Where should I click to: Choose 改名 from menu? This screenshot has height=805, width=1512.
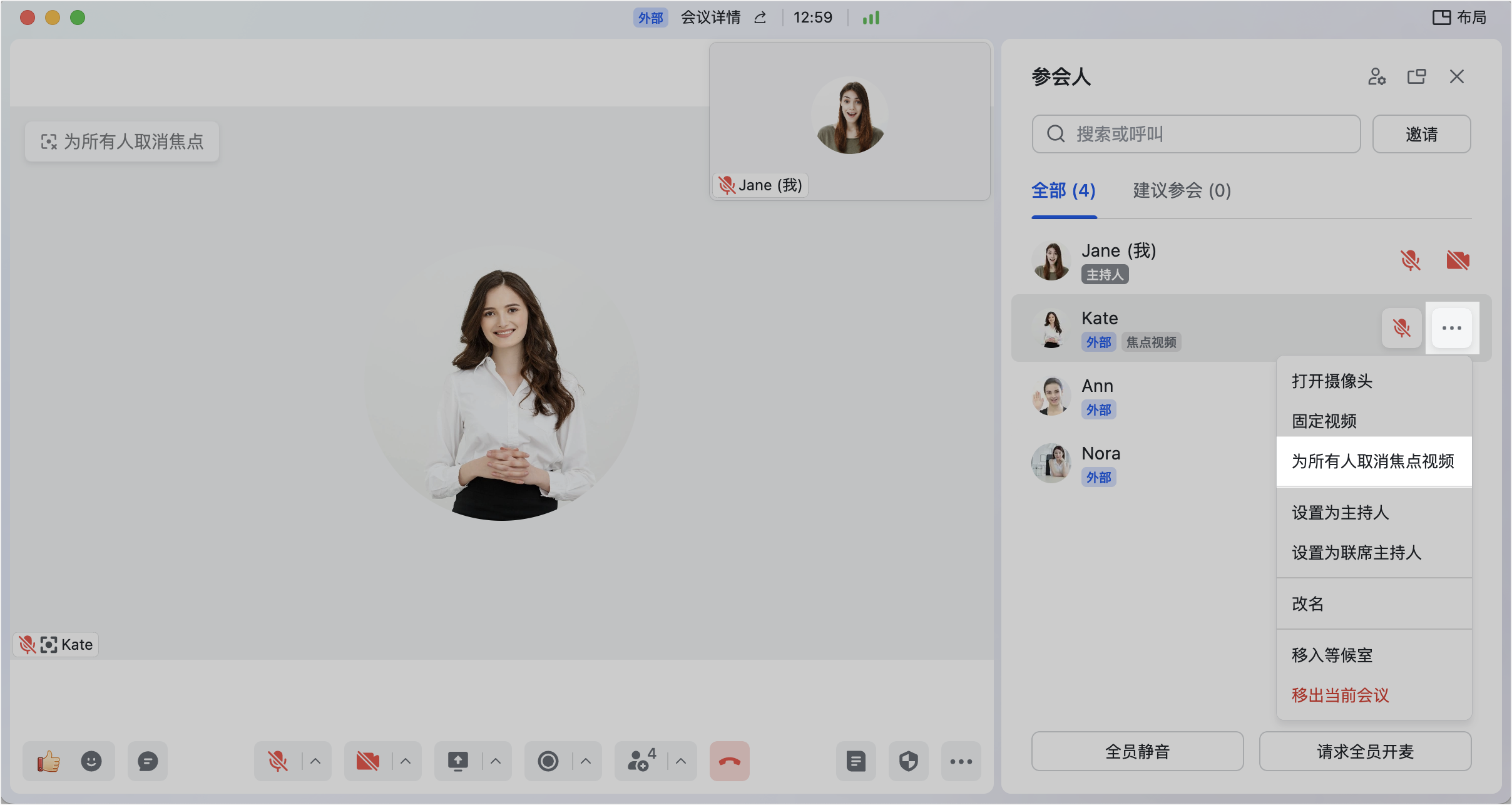tap(1374, 604)
